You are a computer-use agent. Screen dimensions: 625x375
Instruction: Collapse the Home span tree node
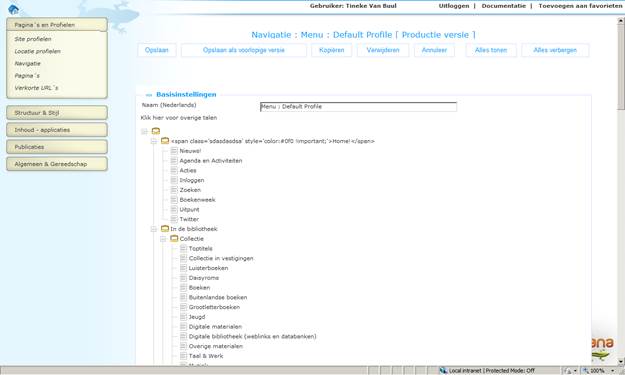154,141
